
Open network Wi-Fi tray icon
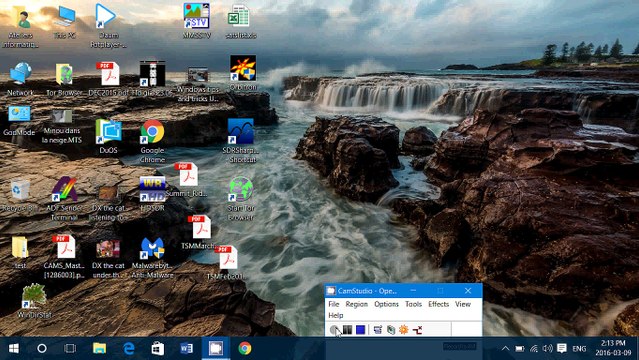pyautogui.click(x=534, y=349)
